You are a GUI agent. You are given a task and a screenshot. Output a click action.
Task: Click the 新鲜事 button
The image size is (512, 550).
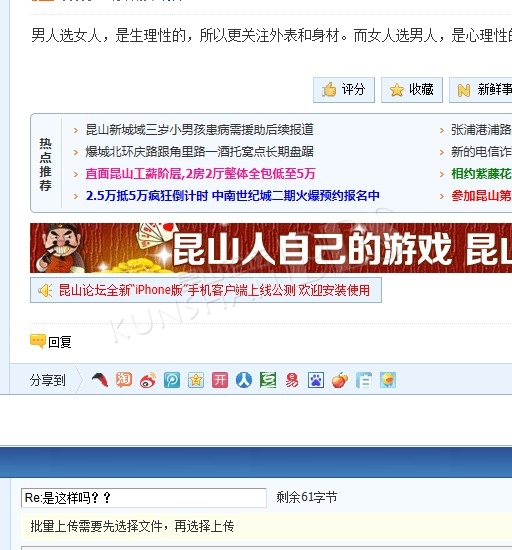click(481, 90)
